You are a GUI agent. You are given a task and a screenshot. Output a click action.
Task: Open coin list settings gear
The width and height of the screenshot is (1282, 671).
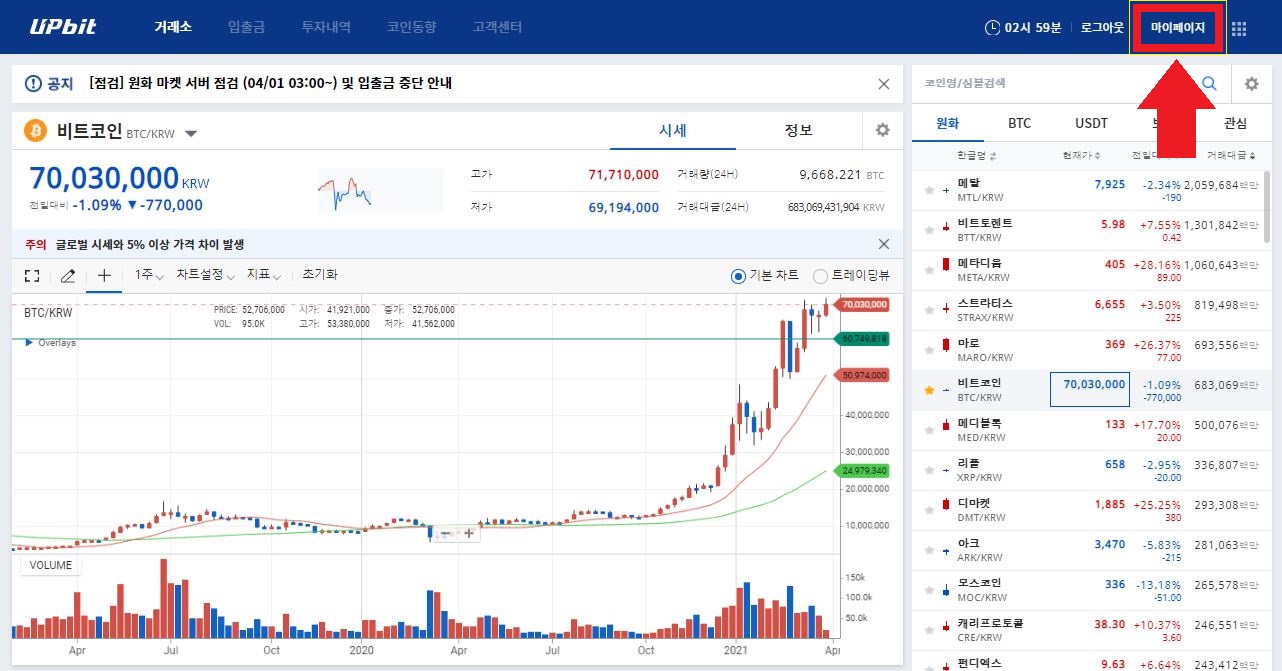1251,84
